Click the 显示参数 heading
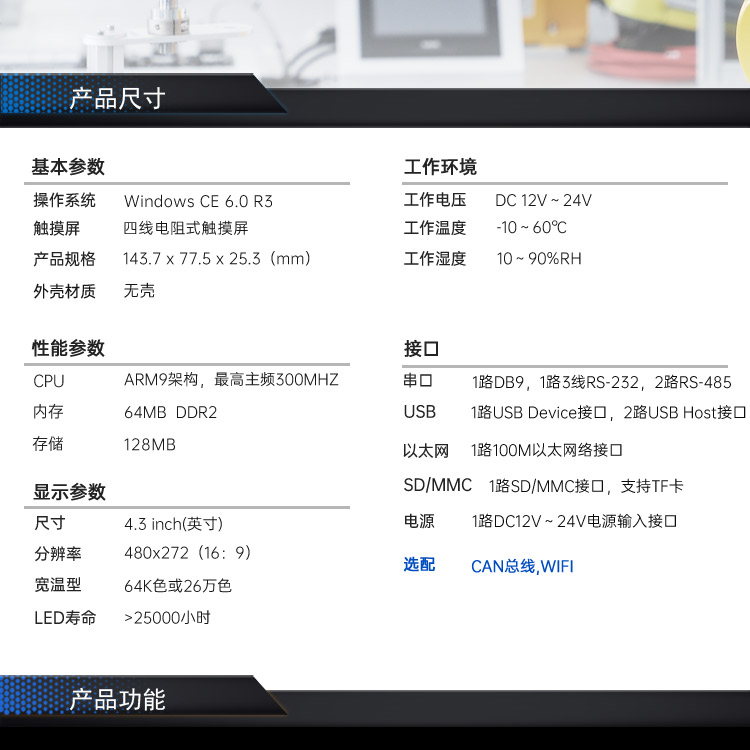 [x=68, y=492]
